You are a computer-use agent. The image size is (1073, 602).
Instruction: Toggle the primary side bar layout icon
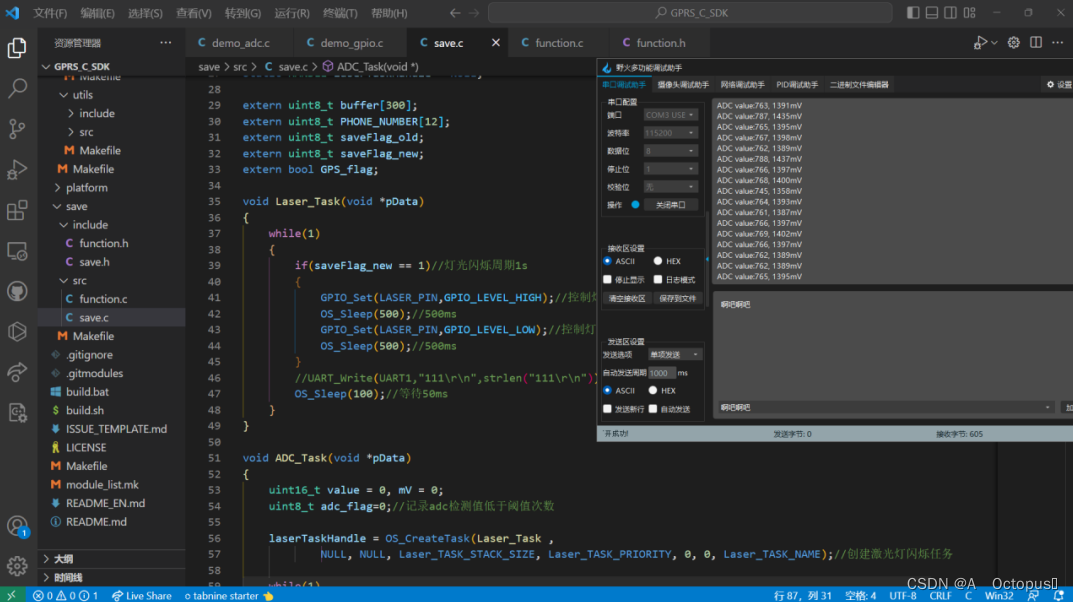[913, 13]
